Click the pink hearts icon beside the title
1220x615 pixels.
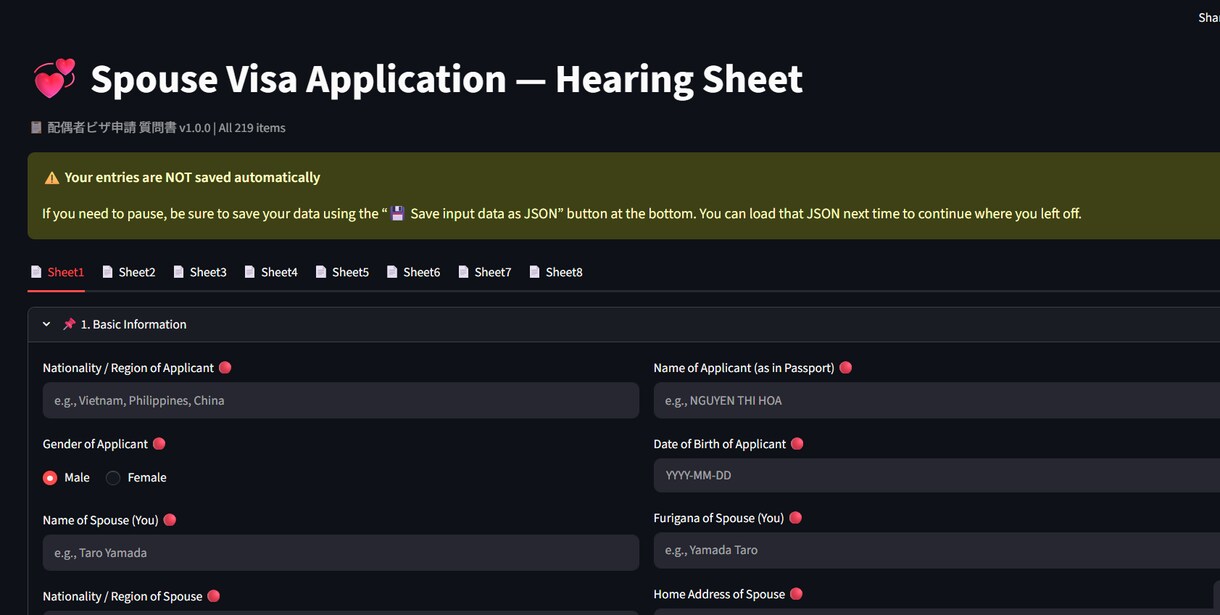[55, 79]
